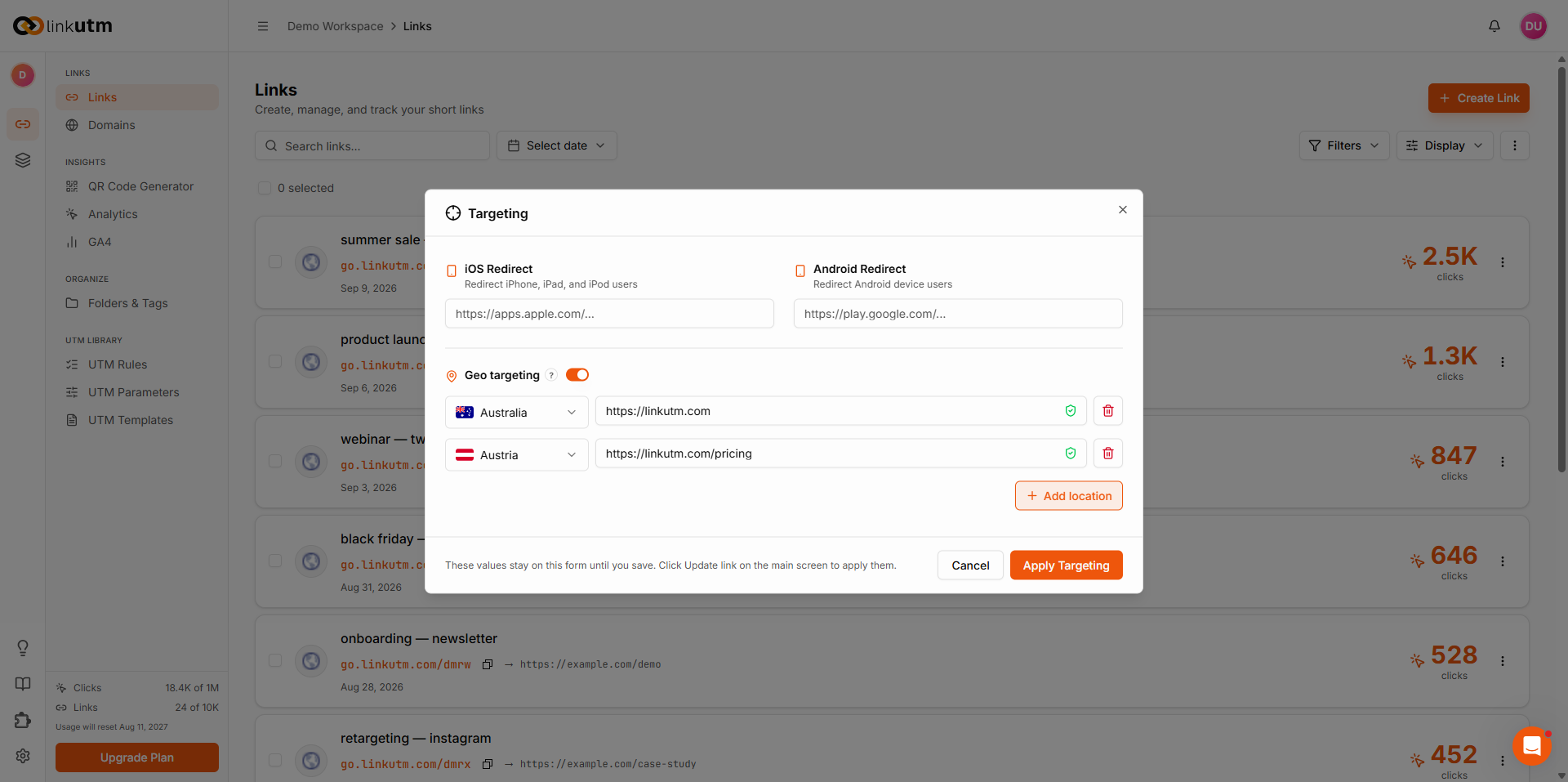This screenshot has width=1568, height=782.
Task: Check the product launch link checkbox
Action: tap(275, 362)
